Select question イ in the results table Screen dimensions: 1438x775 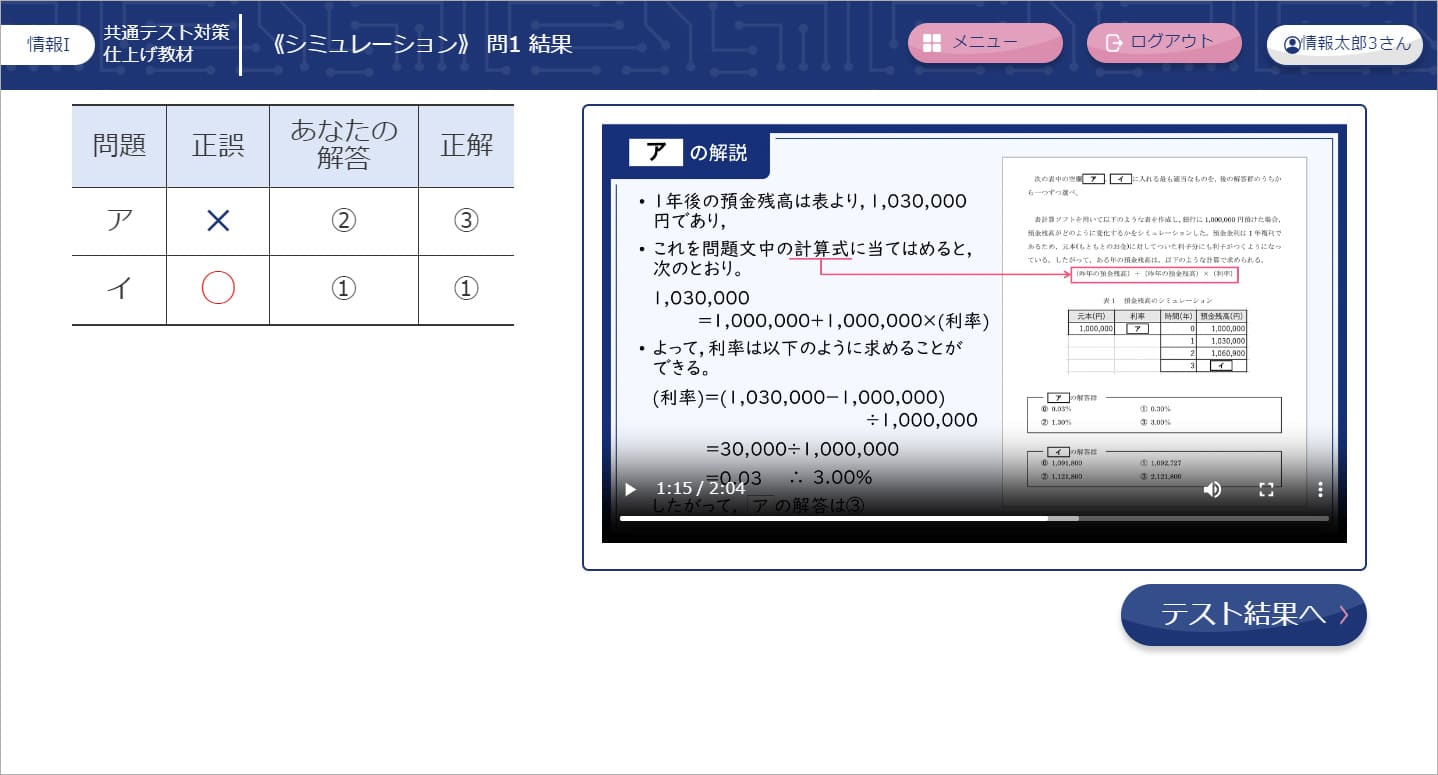[119, 290]
